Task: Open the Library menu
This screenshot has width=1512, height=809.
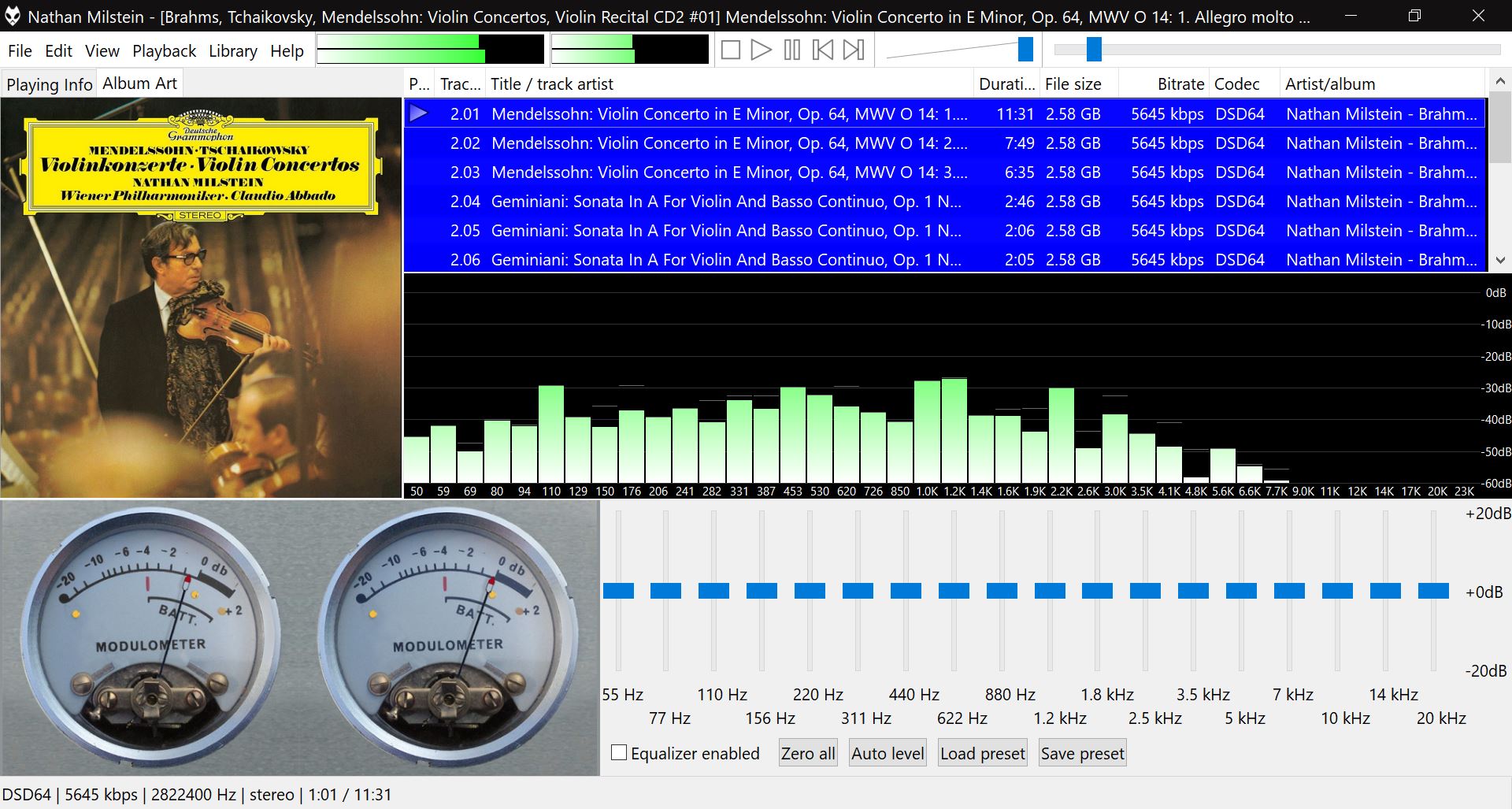Action: [x=233, y=51]
